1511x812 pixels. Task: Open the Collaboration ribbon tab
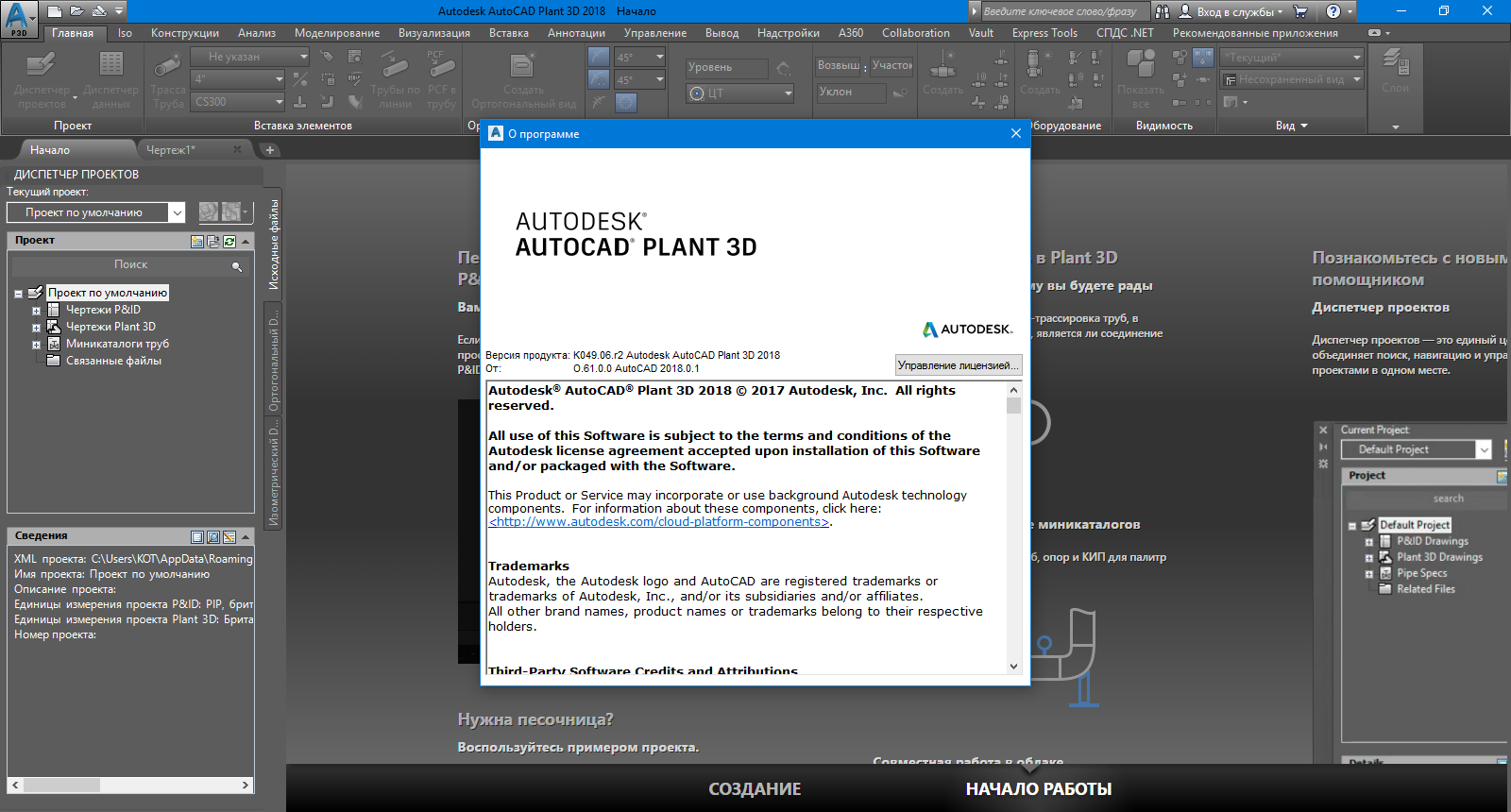click(x=916, y=33)
